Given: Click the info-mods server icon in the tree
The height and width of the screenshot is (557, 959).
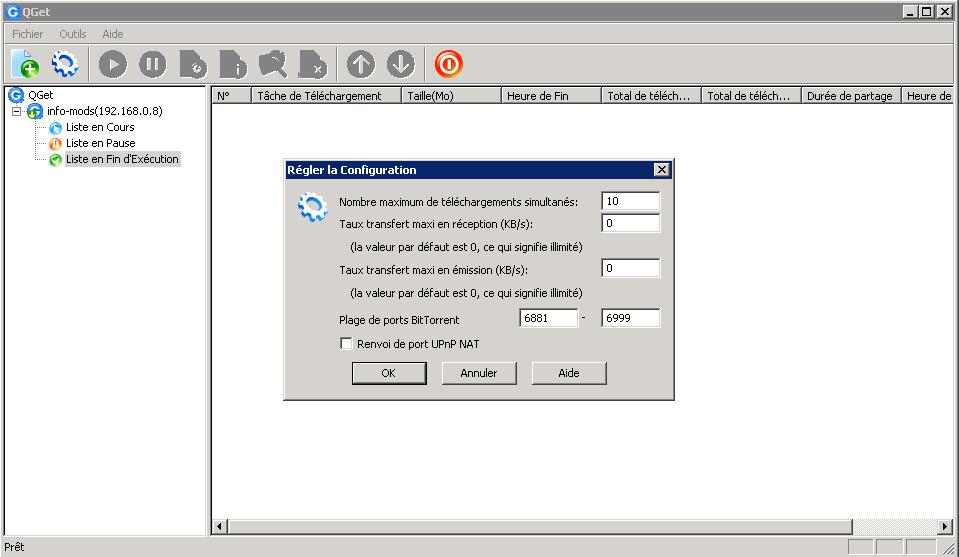Looking at the screenshot, I should pos(35,111).
